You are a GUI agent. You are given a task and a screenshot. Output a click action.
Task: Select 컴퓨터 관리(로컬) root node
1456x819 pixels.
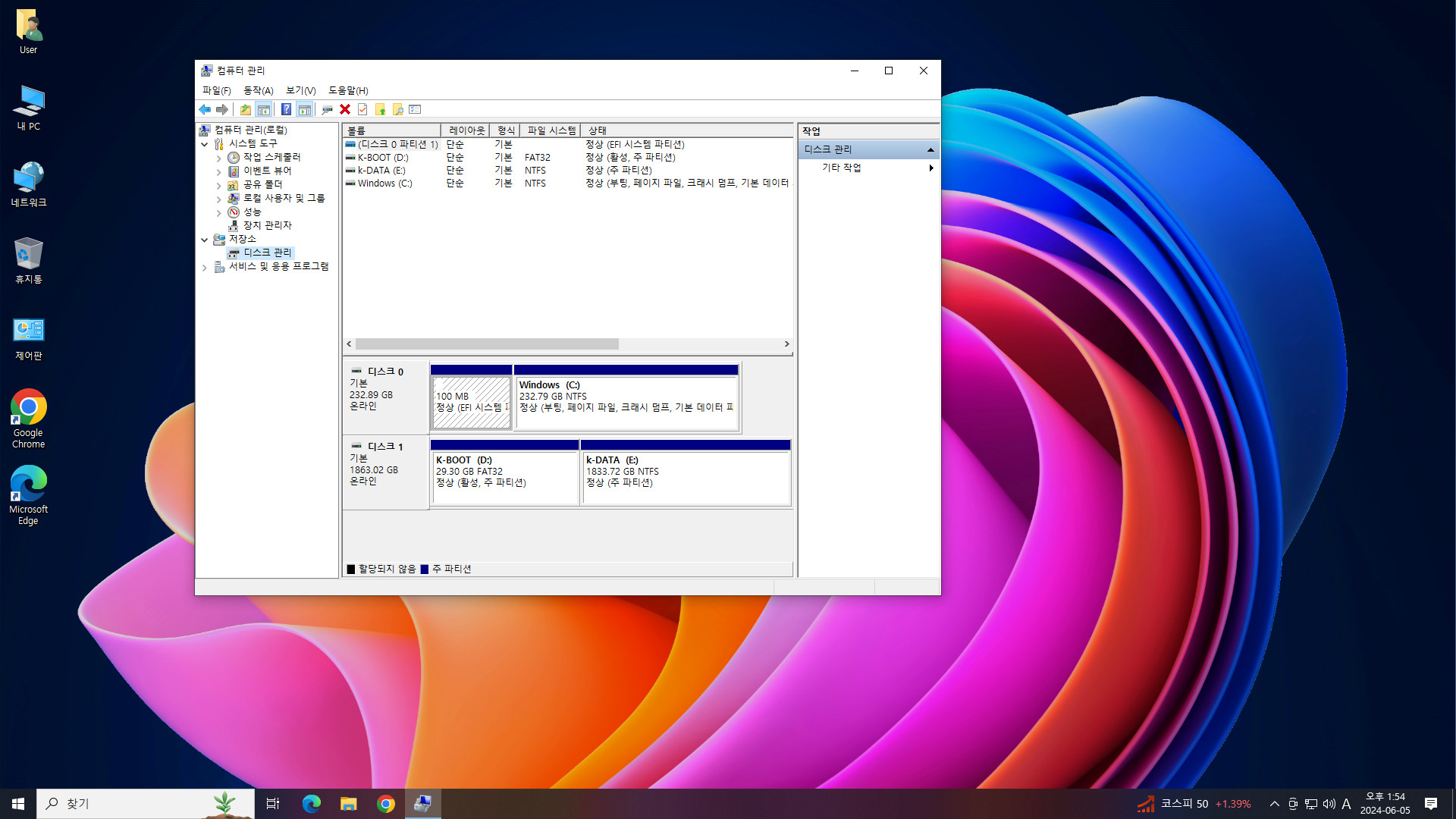250,130
